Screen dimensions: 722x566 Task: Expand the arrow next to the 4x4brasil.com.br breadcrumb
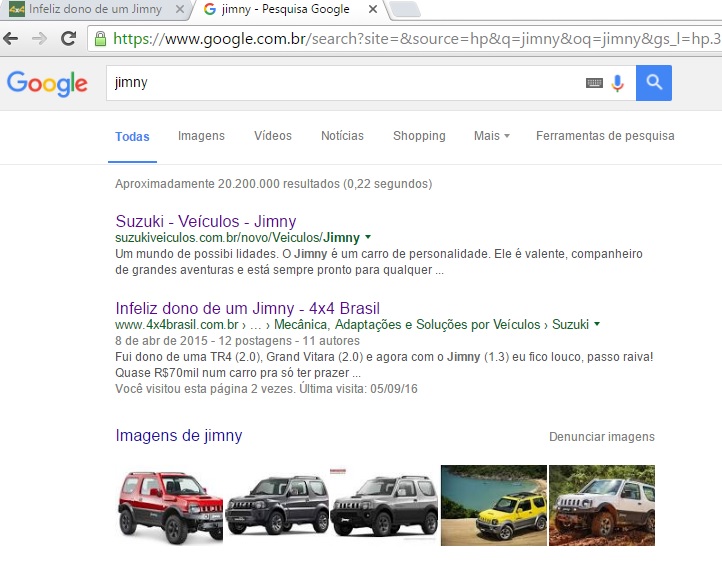pyautogui.click(x=597, y=324)
